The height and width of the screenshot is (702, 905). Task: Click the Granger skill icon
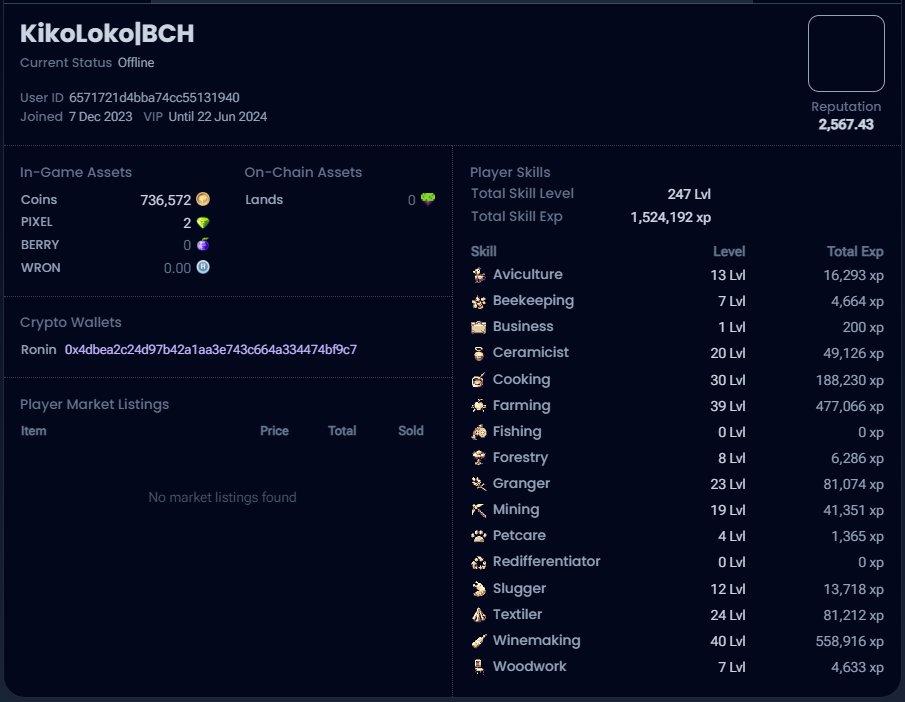[478, 484]
